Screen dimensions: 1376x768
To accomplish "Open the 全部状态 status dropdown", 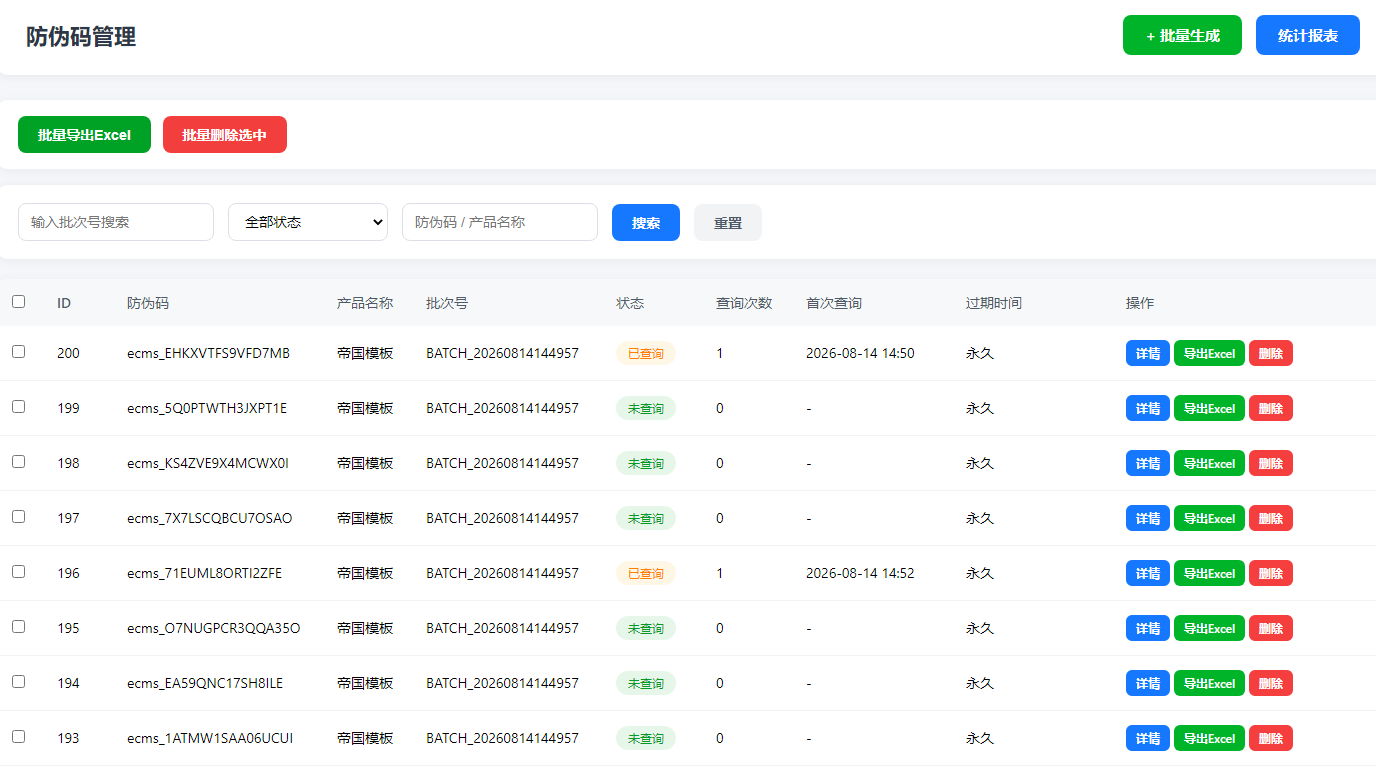I will pyautogui.click(x=308, y=222).
